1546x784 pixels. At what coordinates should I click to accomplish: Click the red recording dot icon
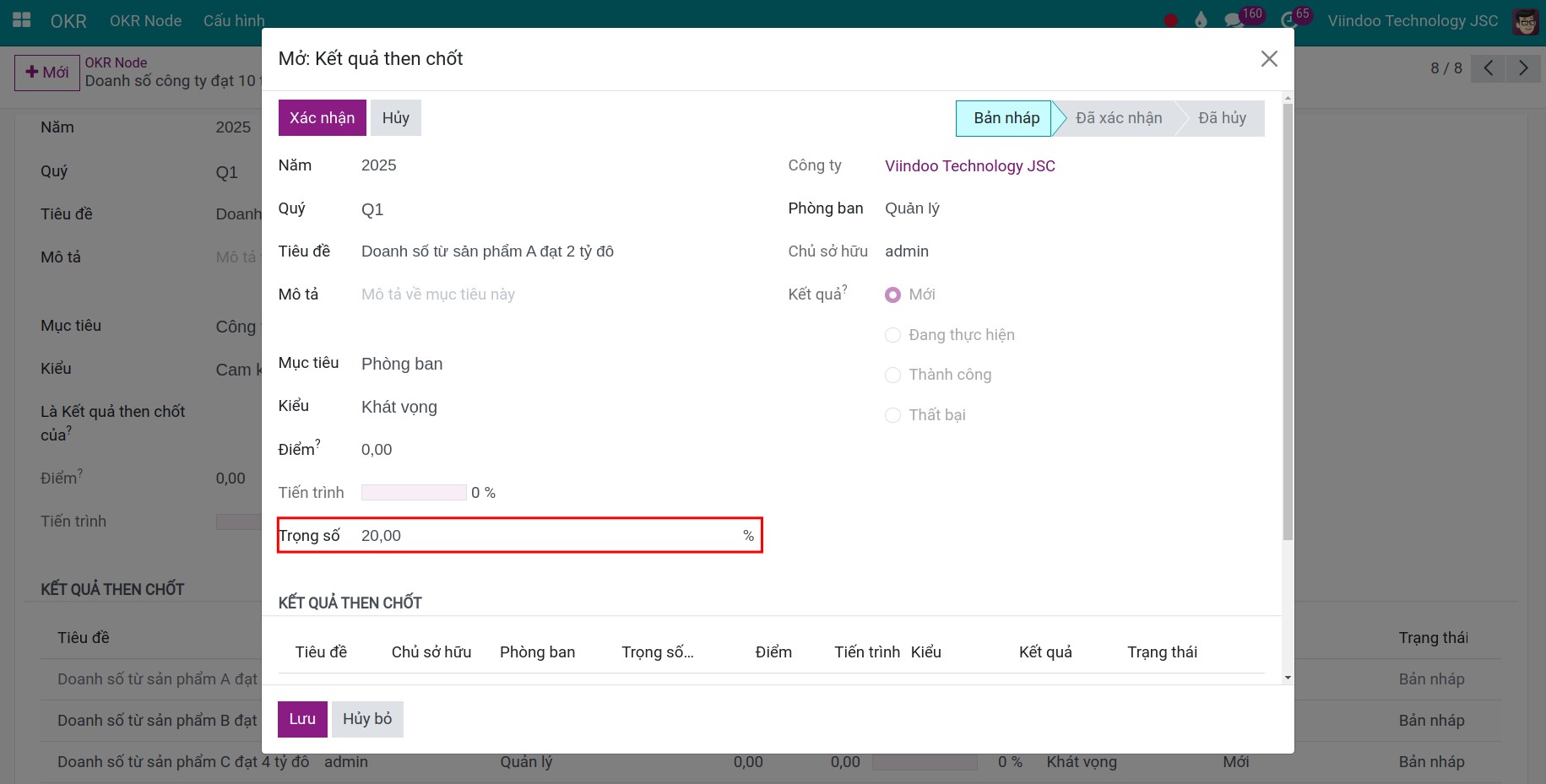point(1170,20)
